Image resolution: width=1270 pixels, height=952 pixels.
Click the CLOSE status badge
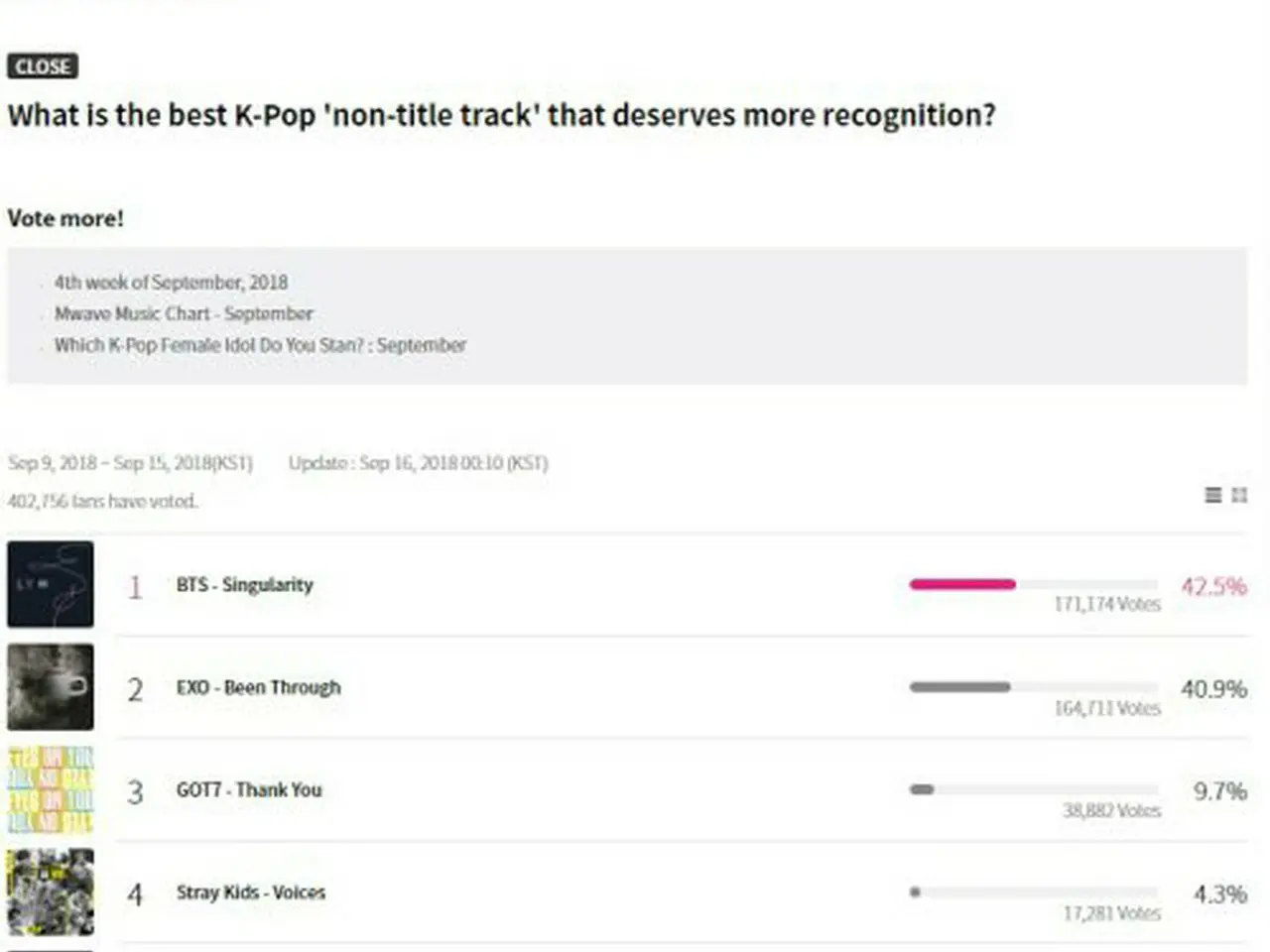pos(43,66)
